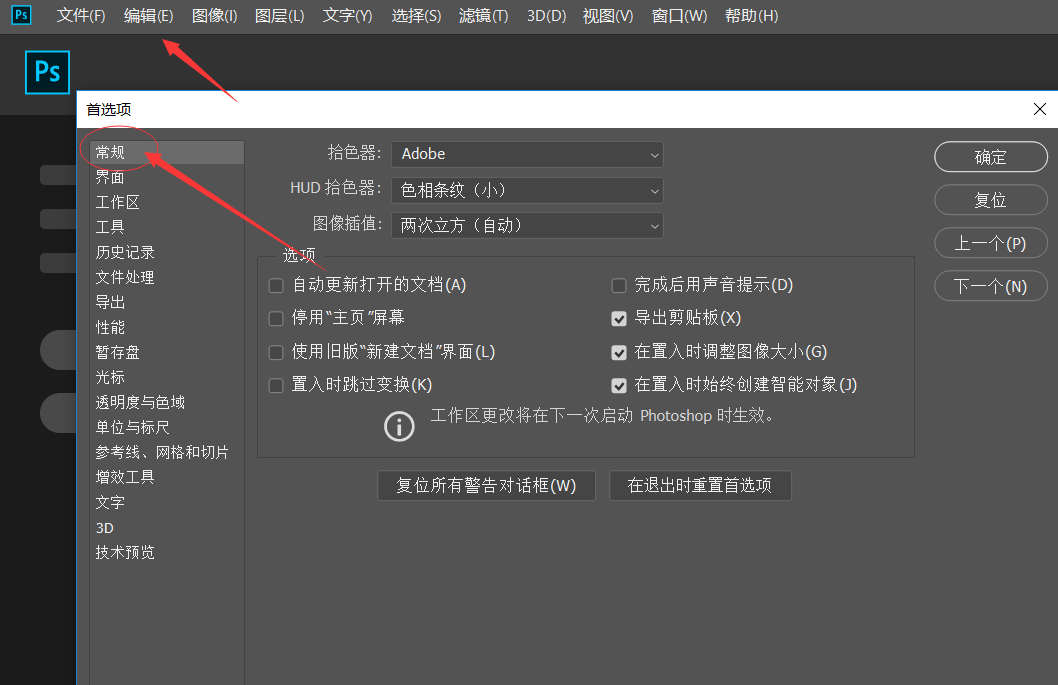Enable 使用旧版"新建文档"界面(L) checkbox
Viewport: 1058px width, 685px height.
click(276, 352)
